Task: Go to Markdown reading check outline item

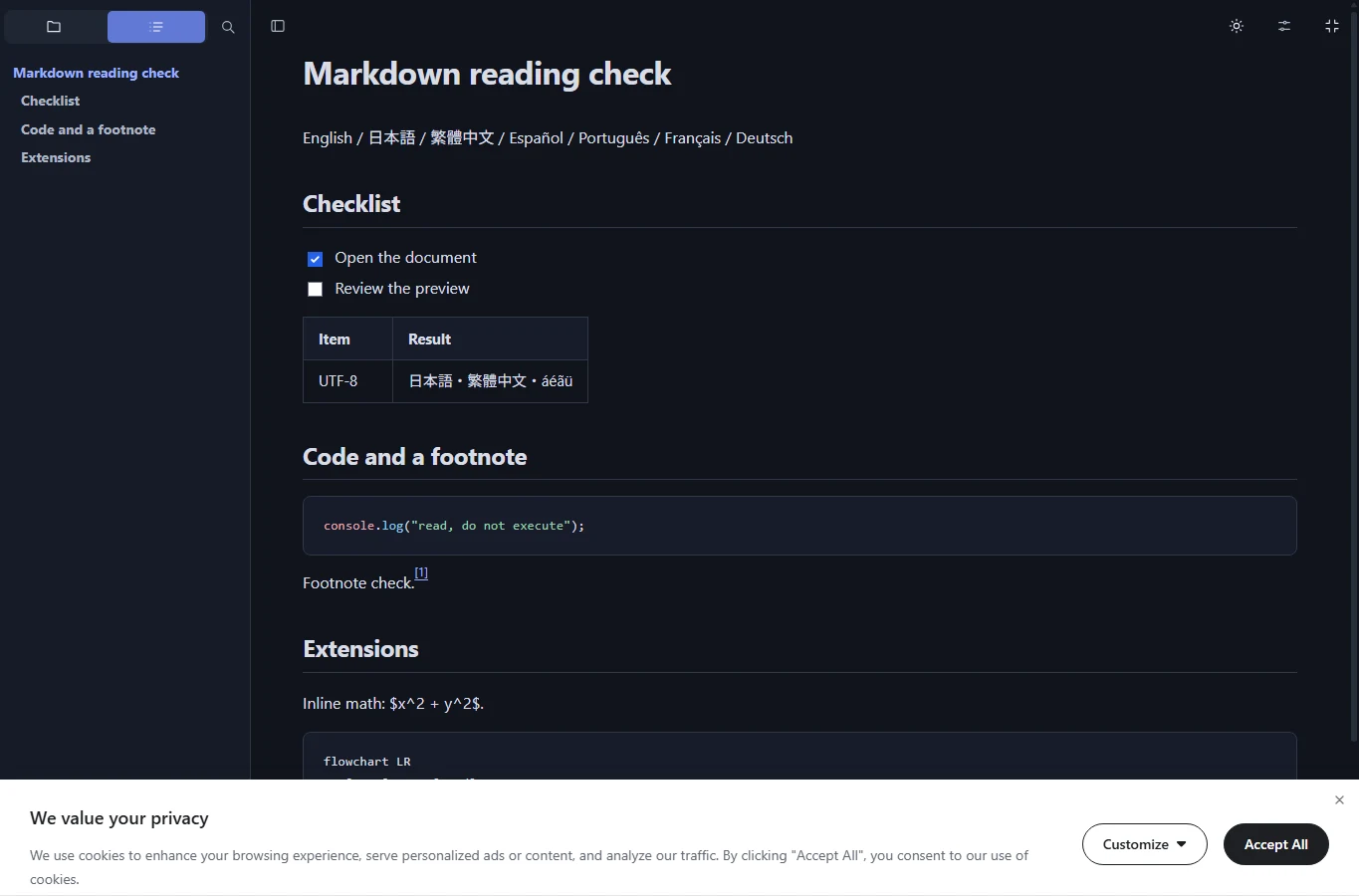Action: tap(96, 73)
